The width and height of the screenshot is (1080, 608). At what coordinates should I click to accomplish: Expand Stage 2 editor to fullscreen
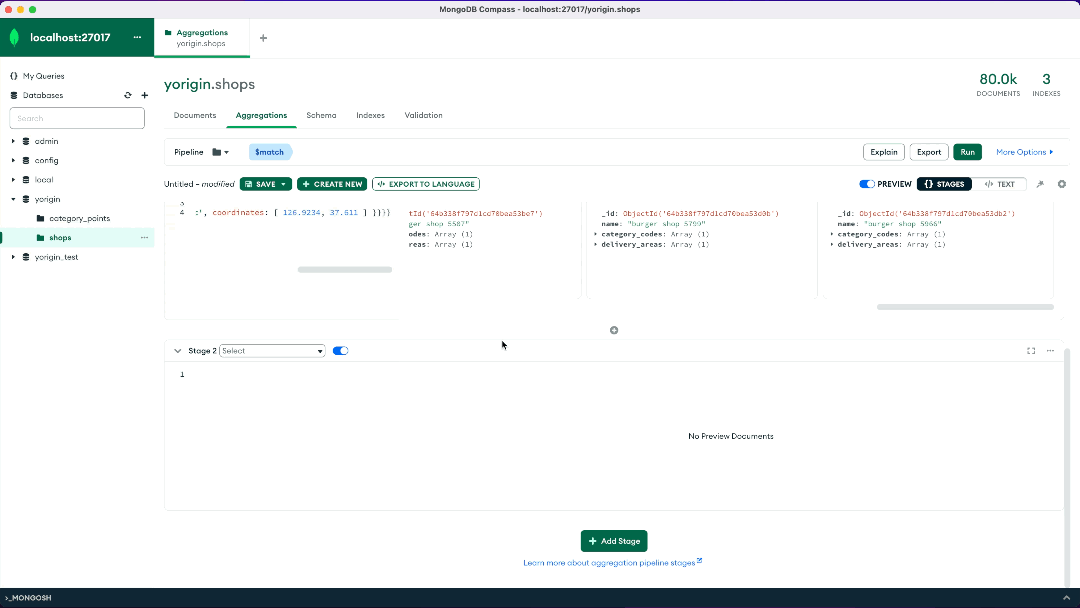pyautogui.click(x=1031, y=350)
